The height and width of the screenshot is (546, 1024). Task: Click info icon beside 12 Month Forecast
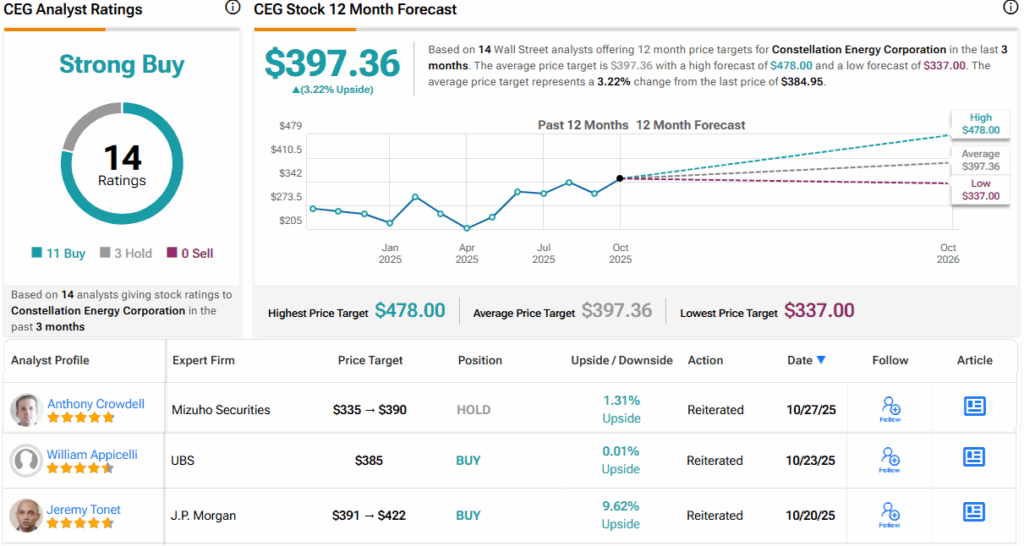click(1010, 8)
